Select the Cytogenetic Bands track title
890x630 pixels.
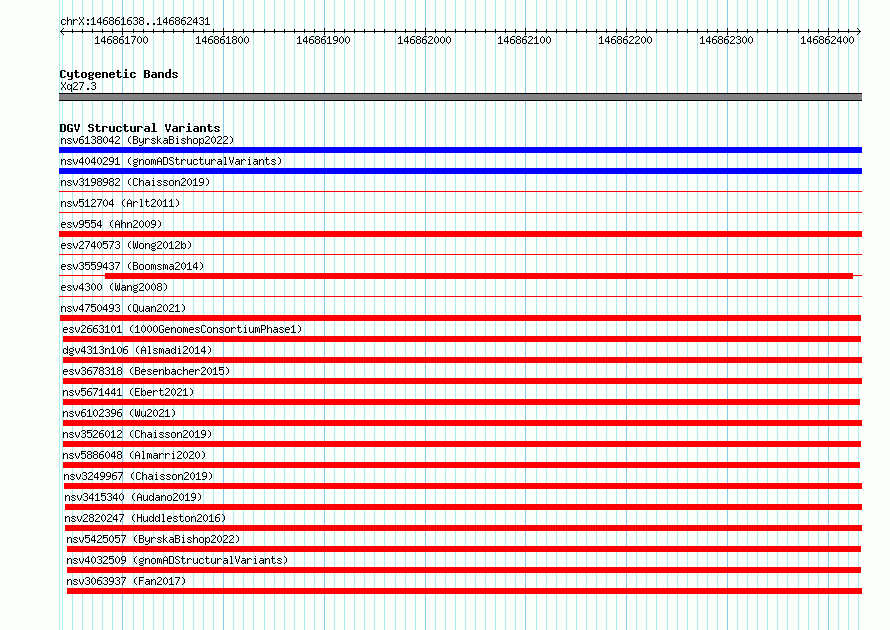click(x=119, y=74)
